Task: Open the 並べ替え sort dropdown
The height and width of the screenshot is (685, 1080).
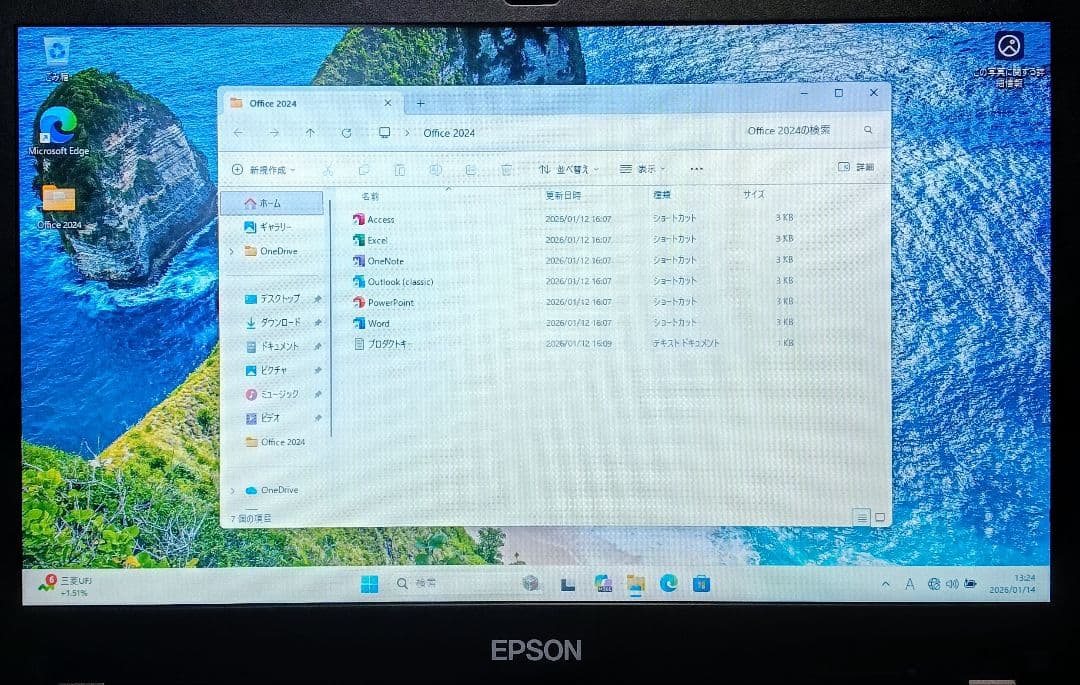Action: (x=570, y=170)
